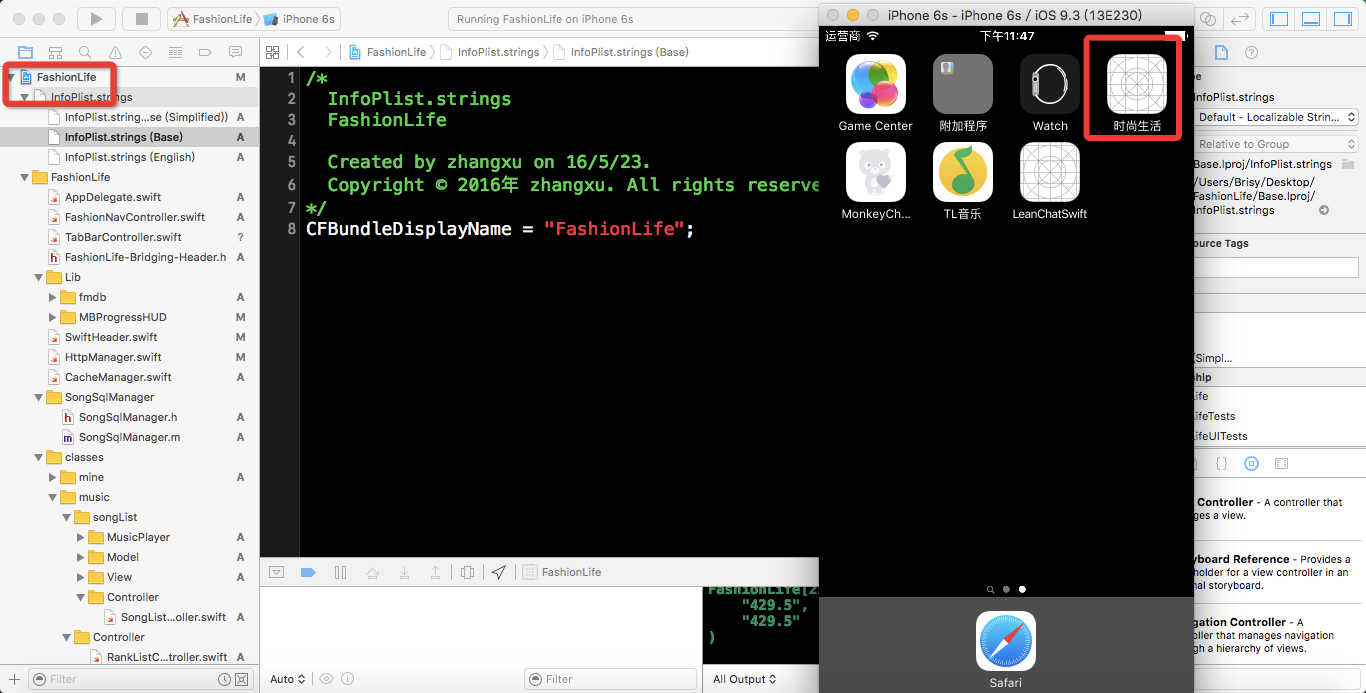Show the Quick Help inspector tab
Image resolution: width=1366 pixels, height=693 pixels.
tap(1251, 52)
